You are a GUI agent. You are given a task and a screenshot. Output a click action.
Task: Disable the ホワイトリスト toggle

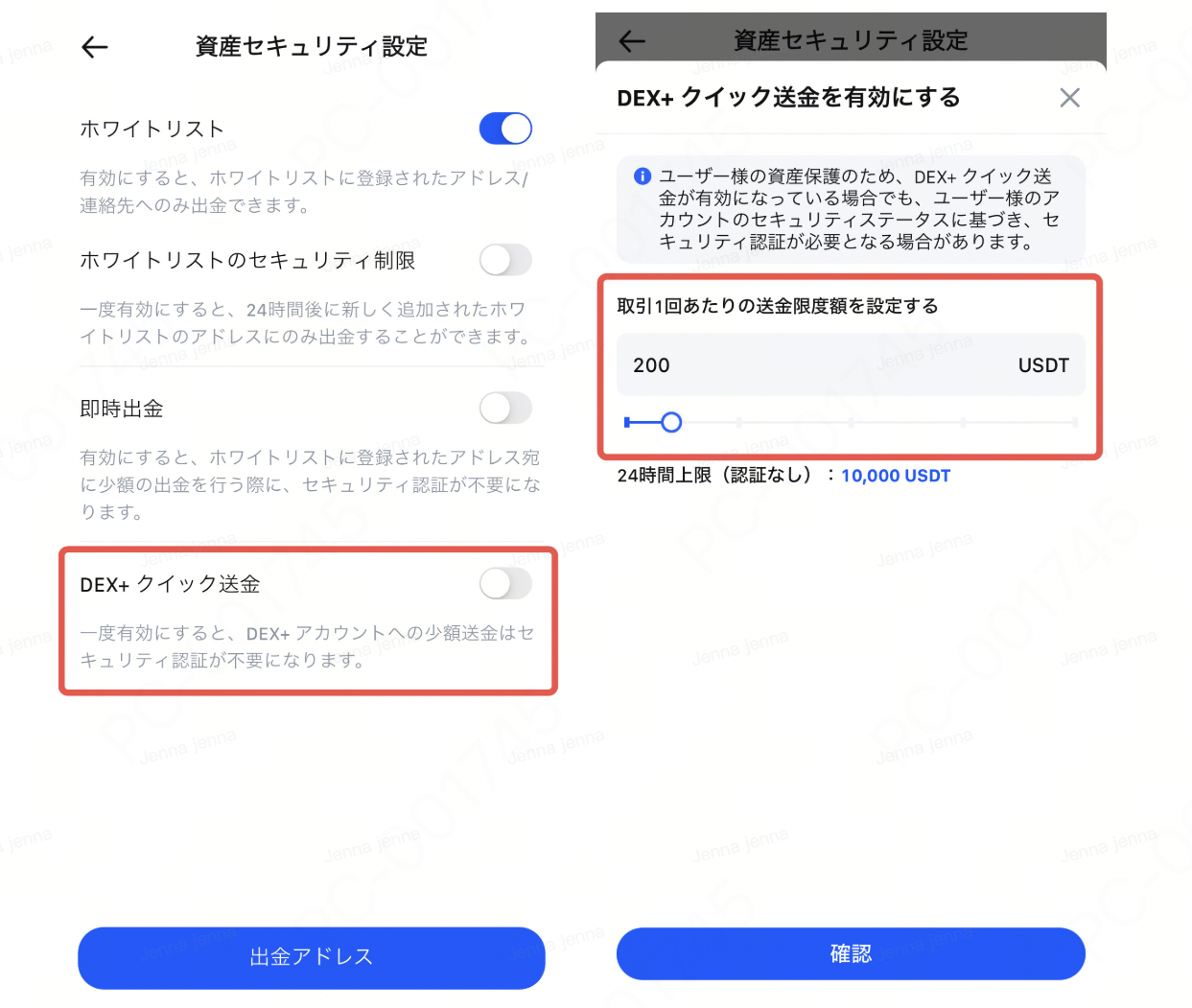(x=505, y=129)
